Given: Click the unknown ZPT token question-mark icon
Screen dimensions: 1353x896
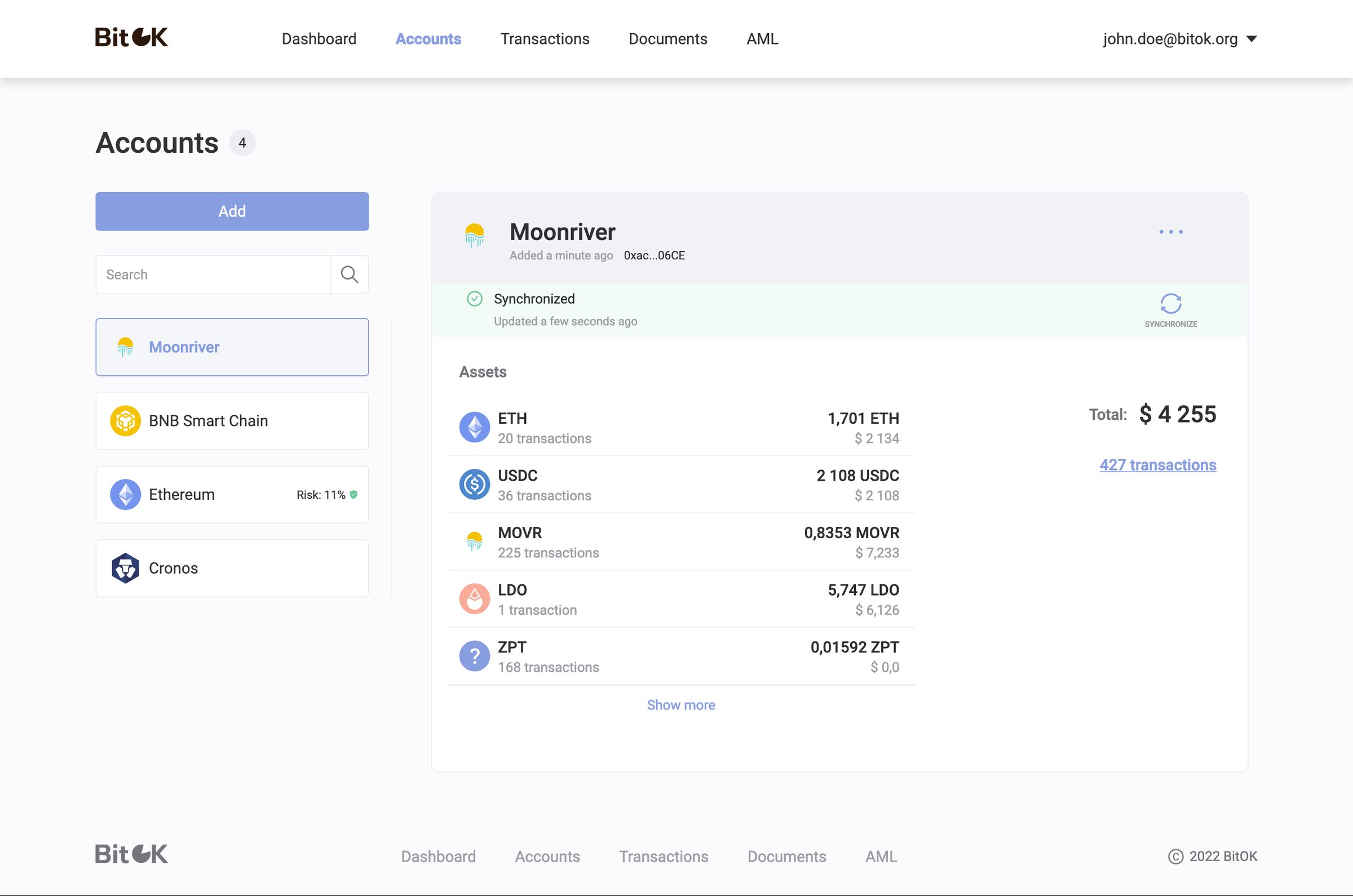Looking at the screenshot, I should pos(475,655).
